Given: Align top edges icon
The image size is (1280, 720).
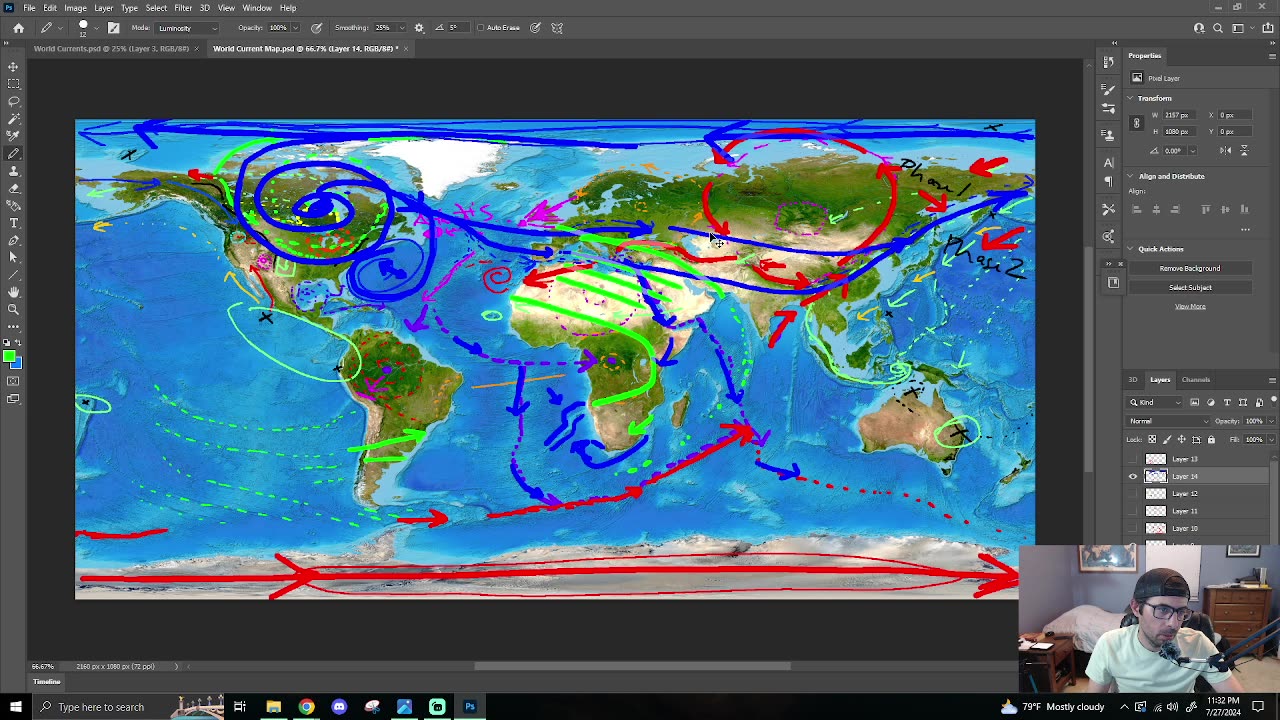Looking at the screenshot, I should tap(1206, 209).
